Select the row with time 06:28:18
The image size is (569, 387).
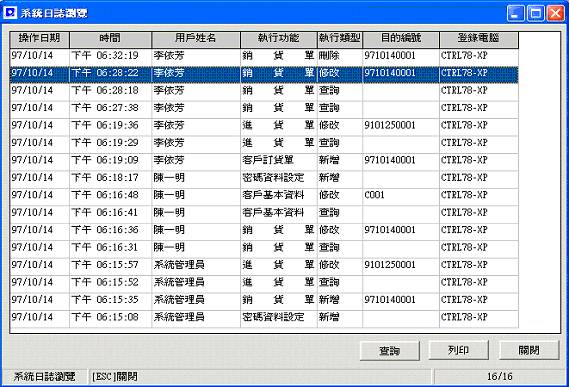click(x=264, y=91)
